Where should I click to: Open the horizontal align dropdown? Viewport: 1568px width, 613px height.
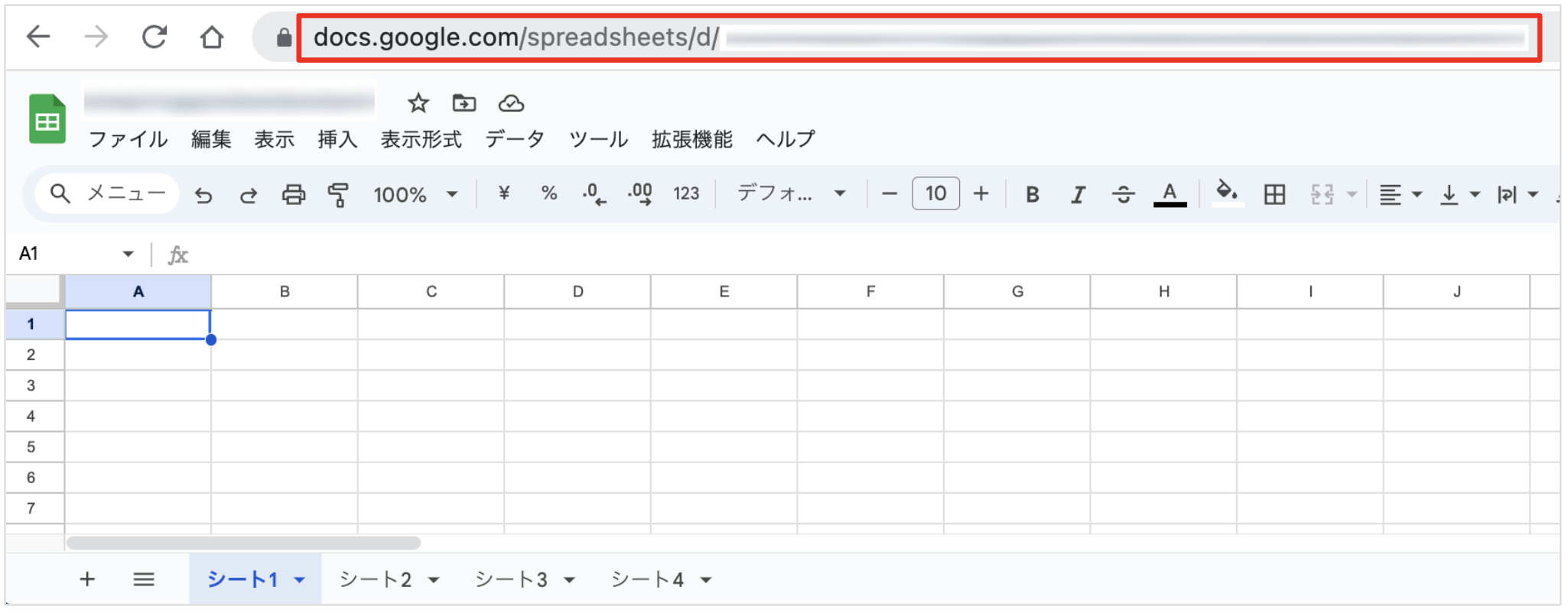(1400, 195)
